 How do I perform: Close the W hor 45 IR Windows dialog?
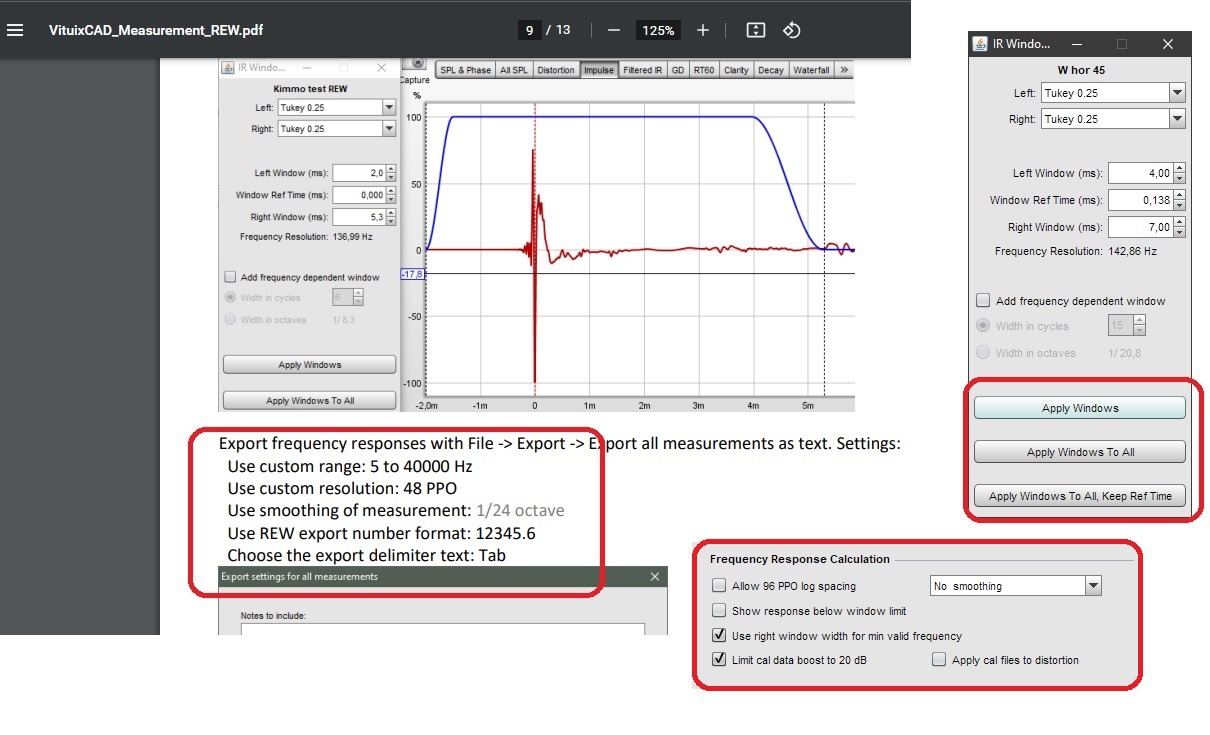tap(1168, 44)
